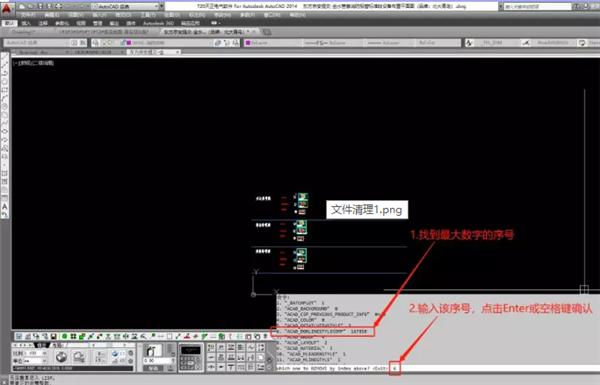This screenshot has width=600, height=385.
Task: Click the table style icon in Styles toolbar
Action: (x=582, y=43)
